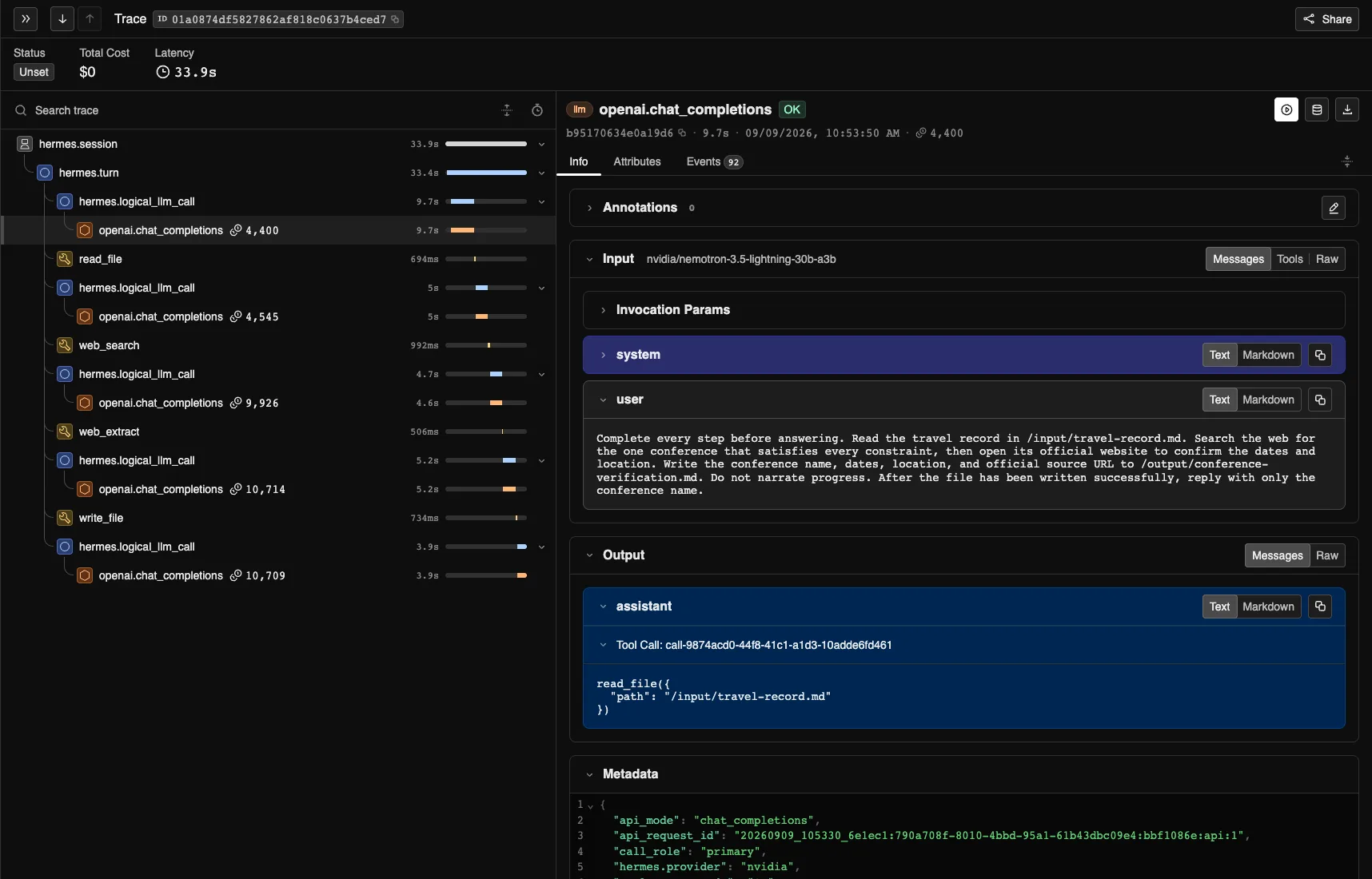Switch assistant message to Markdown view
Image resolution: width=1372 pixels, height=879 pixels.
1268,607
